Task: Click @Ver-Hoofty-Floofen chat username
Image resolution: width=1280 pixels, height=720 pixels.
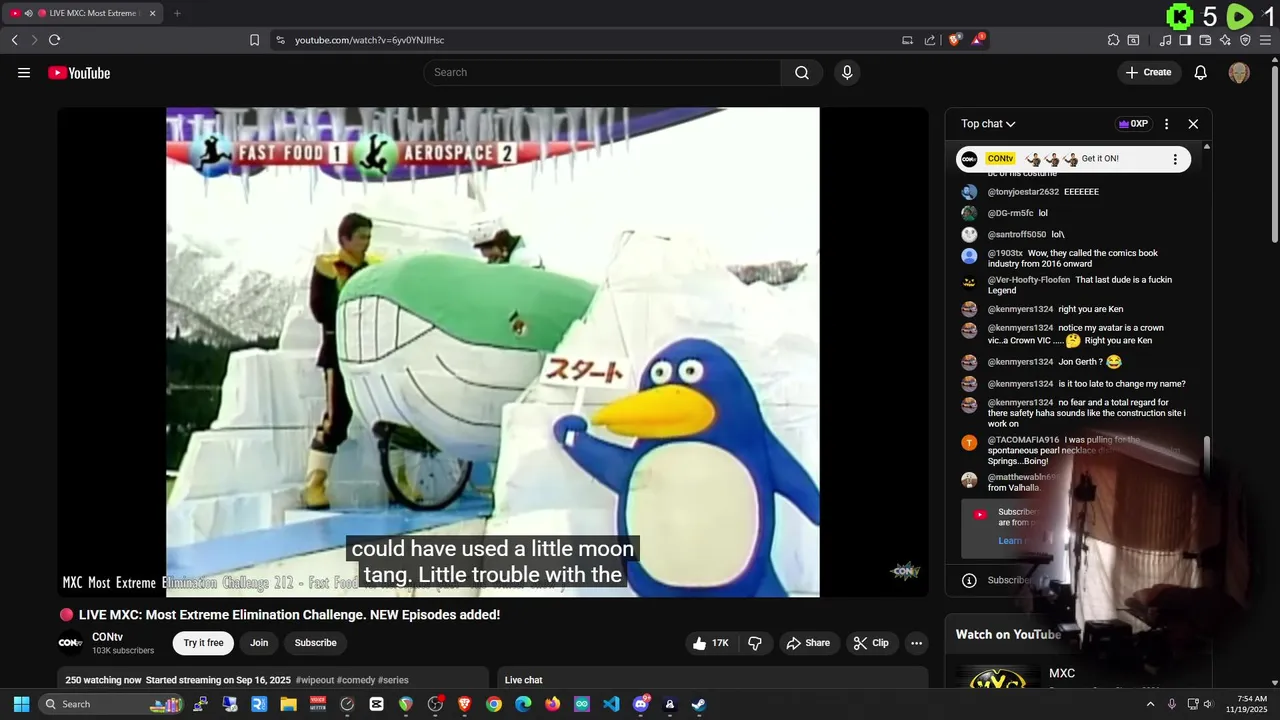Action: coord(1029,280)
